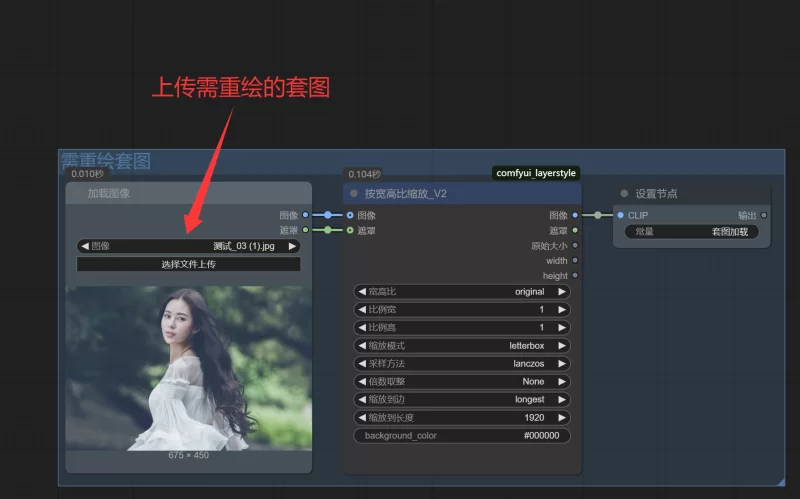This screenshot has width=800, height=499.
Task: Click the CLIP input port on 设置节点
Action: (620, 215)
